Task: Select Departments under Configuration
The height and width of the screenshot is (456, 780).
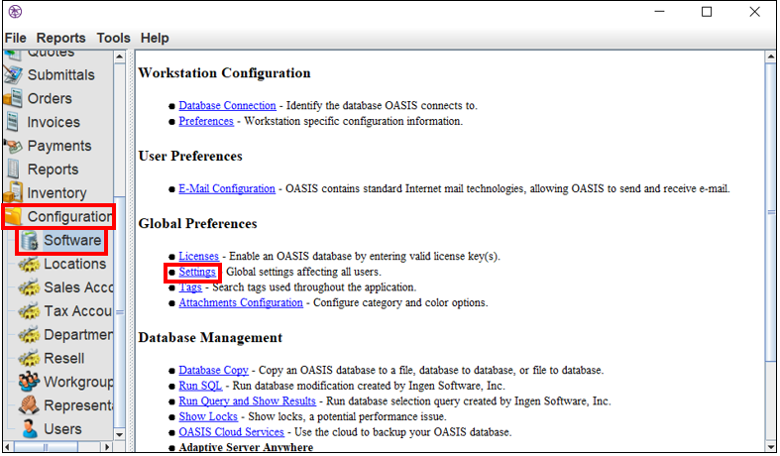Action: pos(79,335)
